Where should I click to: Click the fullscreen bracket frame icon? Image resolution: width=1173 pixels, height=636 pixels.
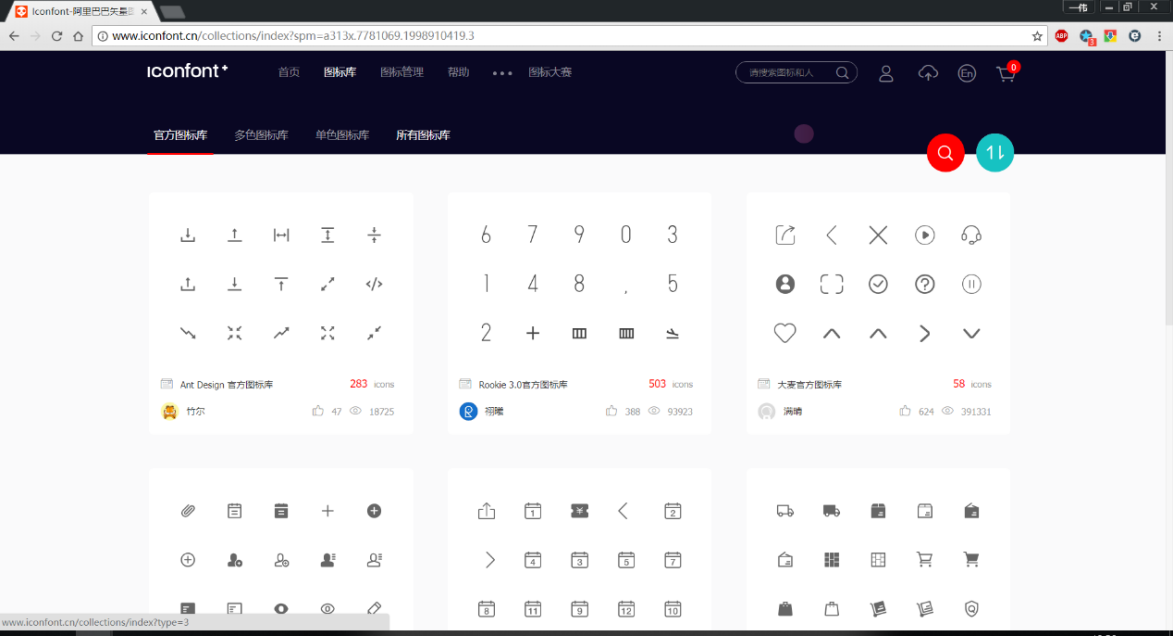coord(831,284)
